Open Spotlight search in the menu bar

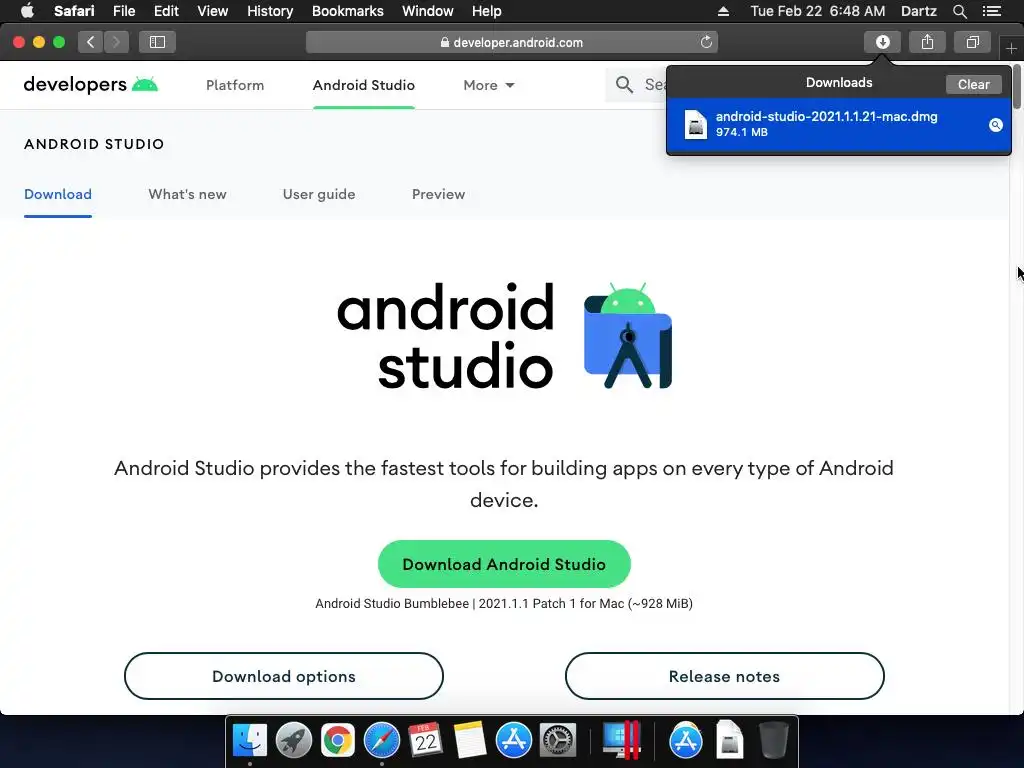959,11
